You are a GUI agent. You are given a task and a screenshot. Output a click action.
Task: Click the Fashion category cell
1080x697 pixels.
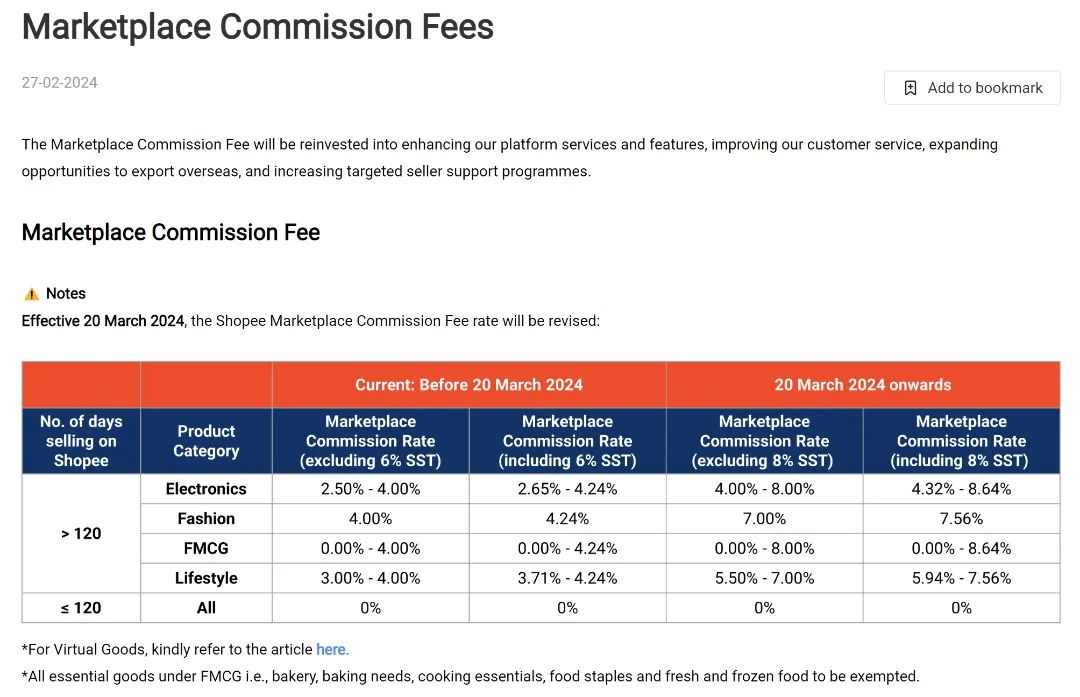click(206, 519)
